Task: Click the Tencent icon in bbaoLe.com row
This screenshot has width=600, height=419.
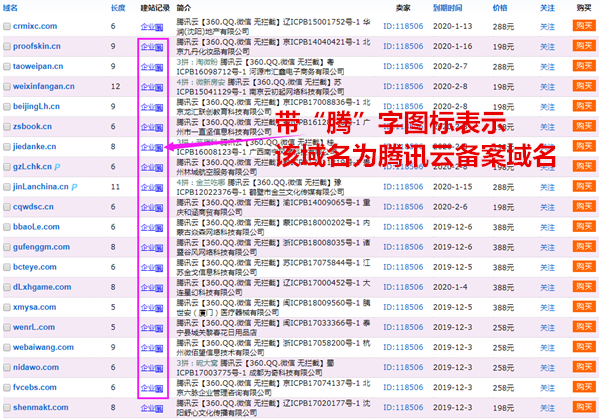Action: pos(159,228)
